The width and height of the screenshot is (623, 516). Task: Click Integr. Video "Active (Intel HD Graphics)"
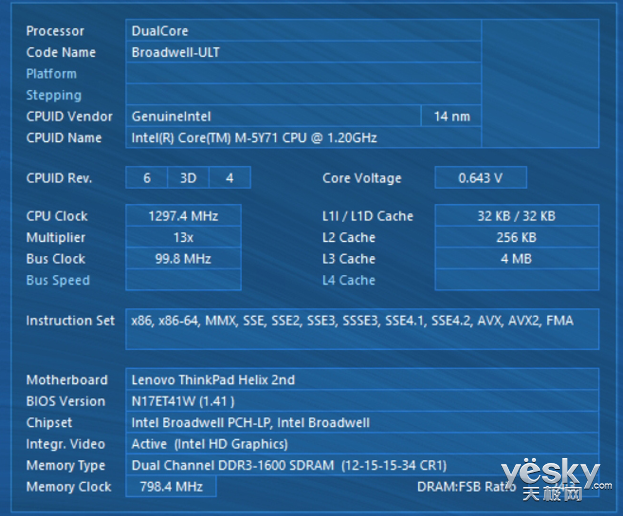click(362, 444)
